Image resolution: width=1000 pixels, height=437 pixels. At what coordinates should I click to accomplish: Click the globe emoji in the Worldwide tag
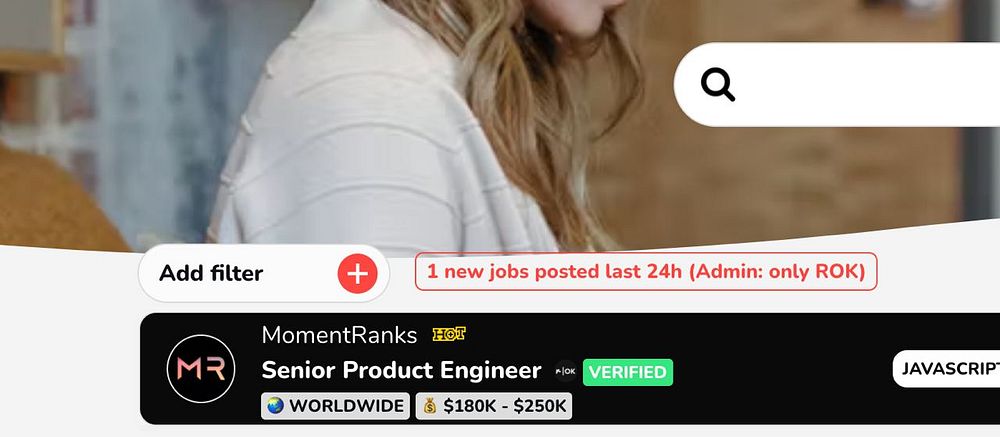click(276, 406)
